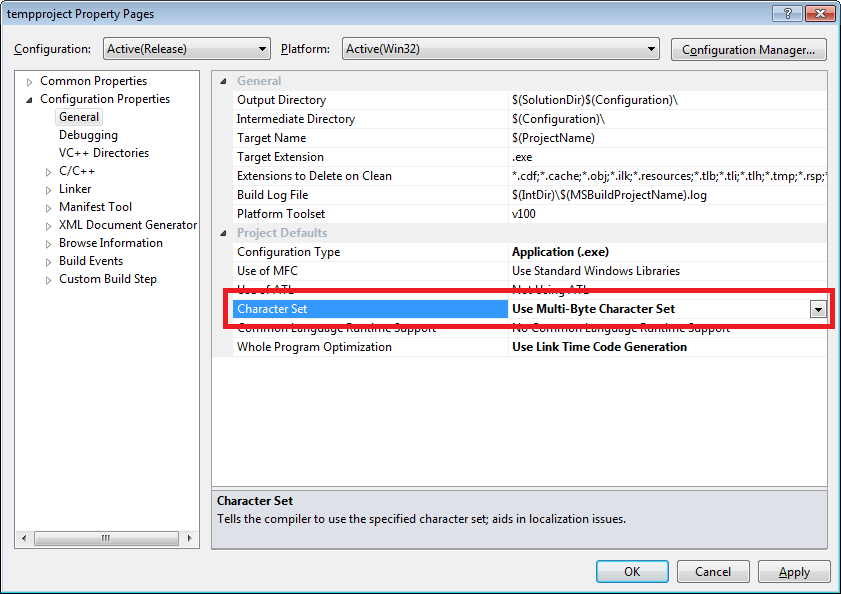The width and height of the screenshot is (841, 594).
Task: Close the Property Pages dialog
Action: pyautogui.click(x=816, y=13)
